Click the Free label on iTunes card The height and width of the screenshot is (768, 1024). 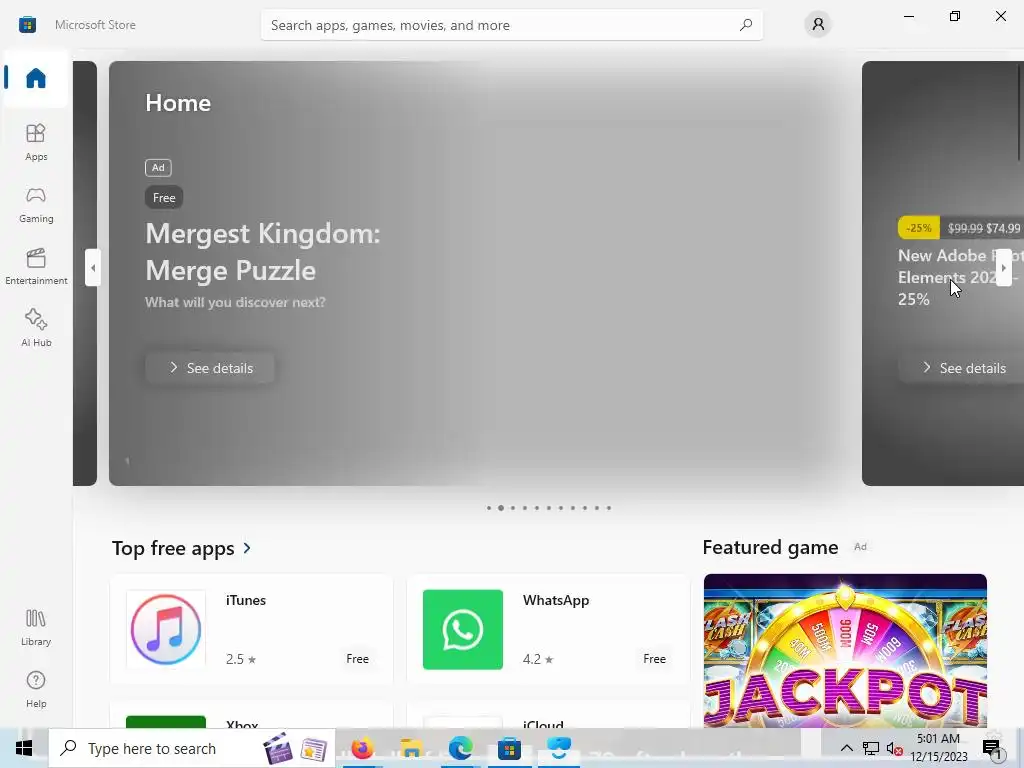point(357,658)
